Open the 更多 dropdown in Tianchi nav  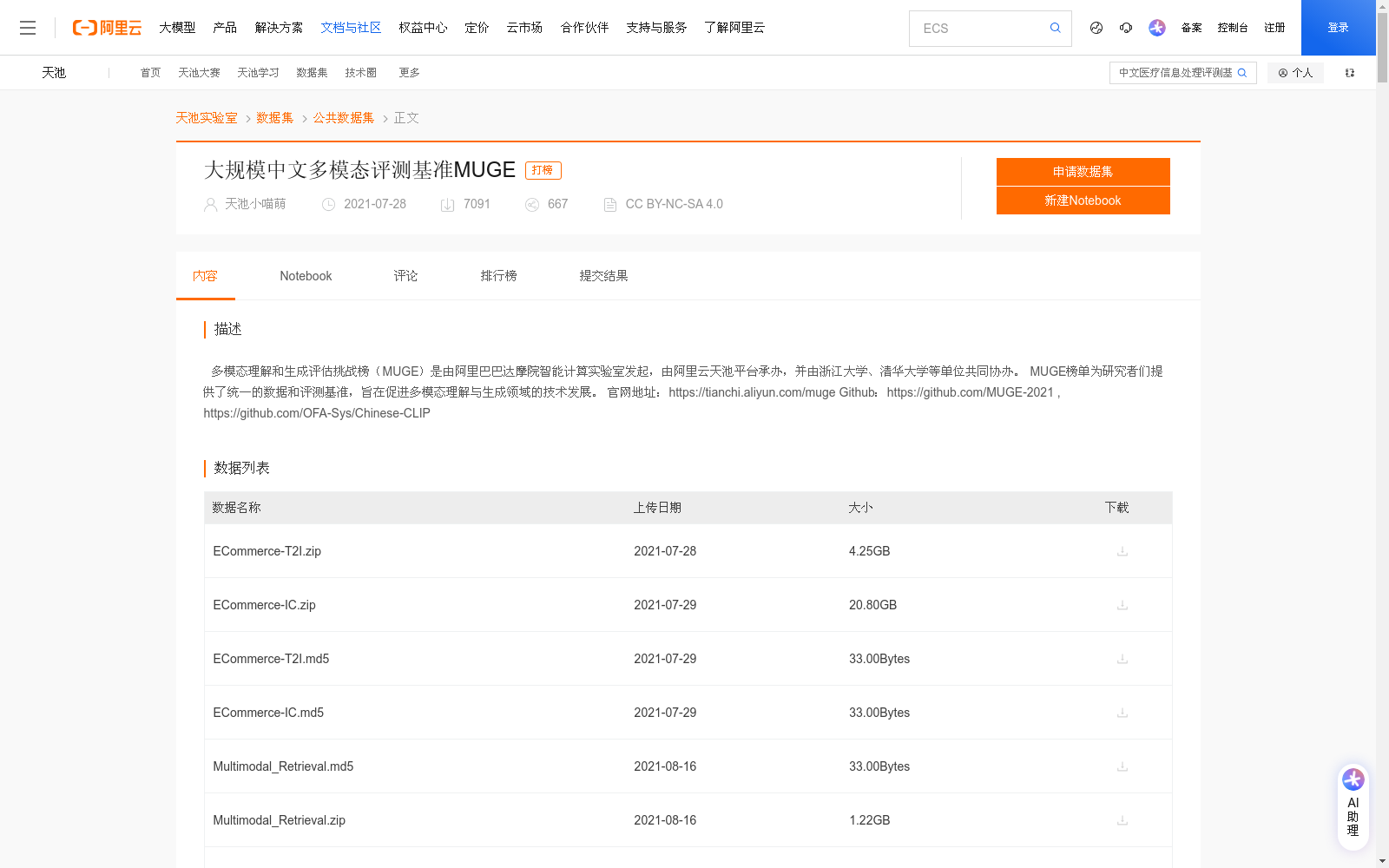pos(409,72)
